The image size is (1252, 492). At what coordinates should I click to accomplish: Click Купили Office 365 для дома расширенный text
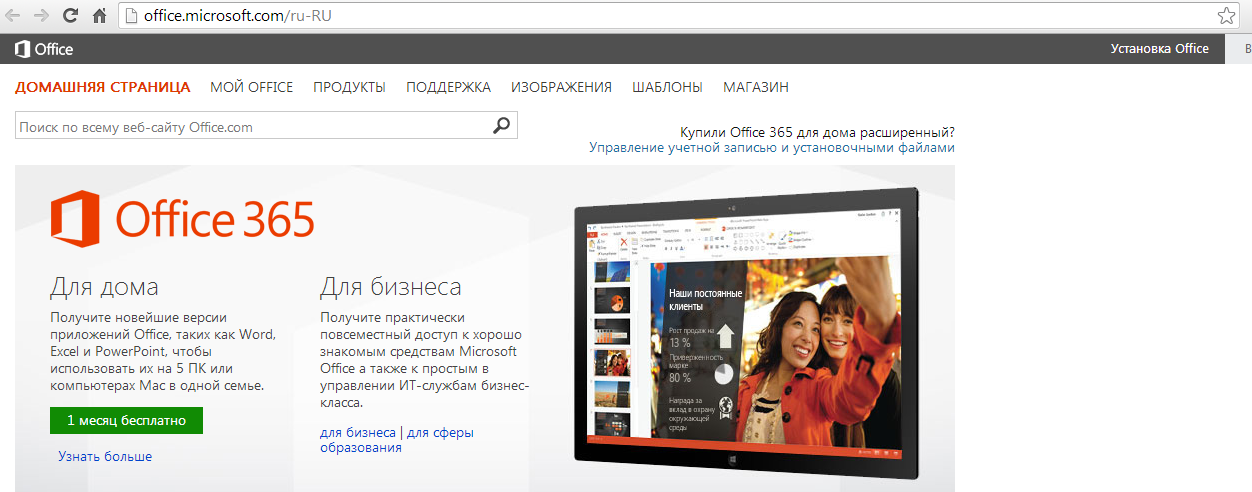817,132
